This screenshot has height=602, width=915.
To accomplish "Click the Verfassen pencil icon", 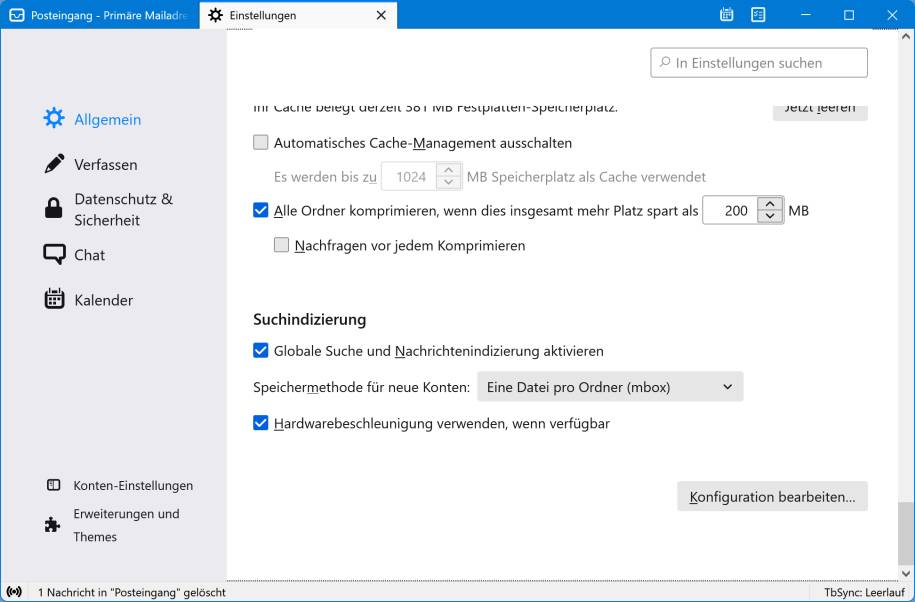I will [54, 164].
